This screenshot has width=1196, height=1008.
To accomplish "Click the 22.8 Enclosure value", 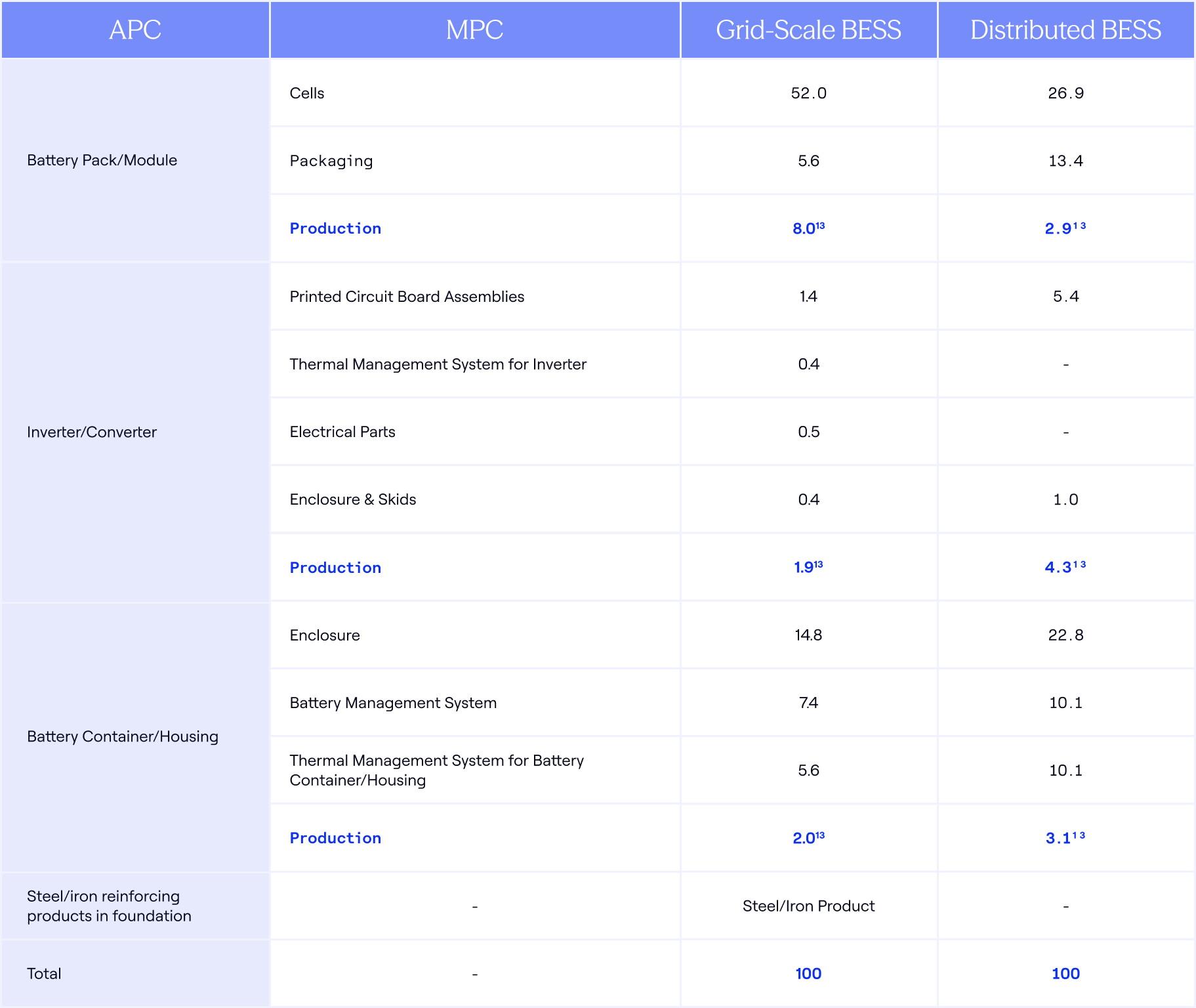I will (x=1066, y=635).
